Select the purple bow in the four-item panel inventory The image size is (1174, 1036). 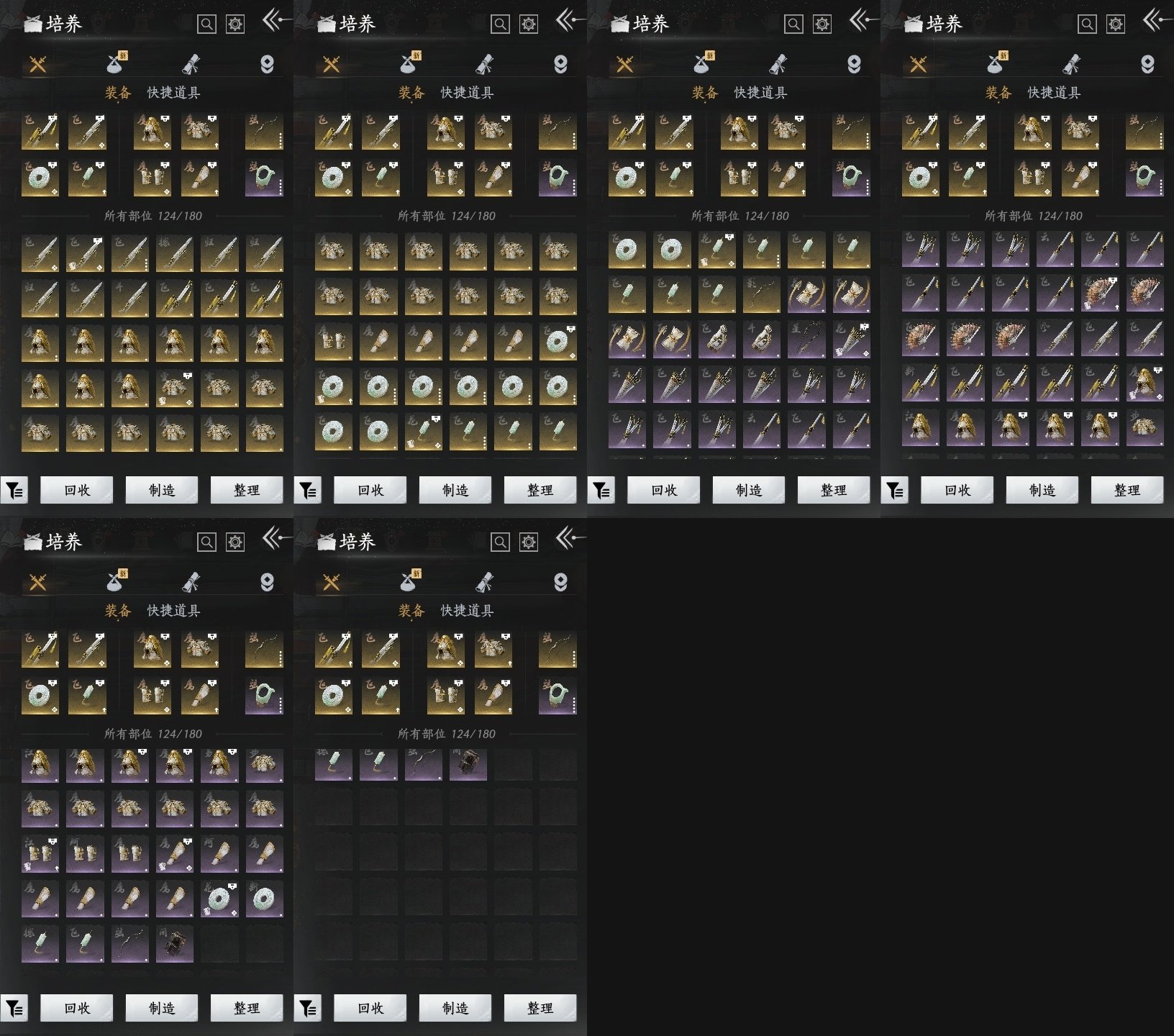point(424,764)
